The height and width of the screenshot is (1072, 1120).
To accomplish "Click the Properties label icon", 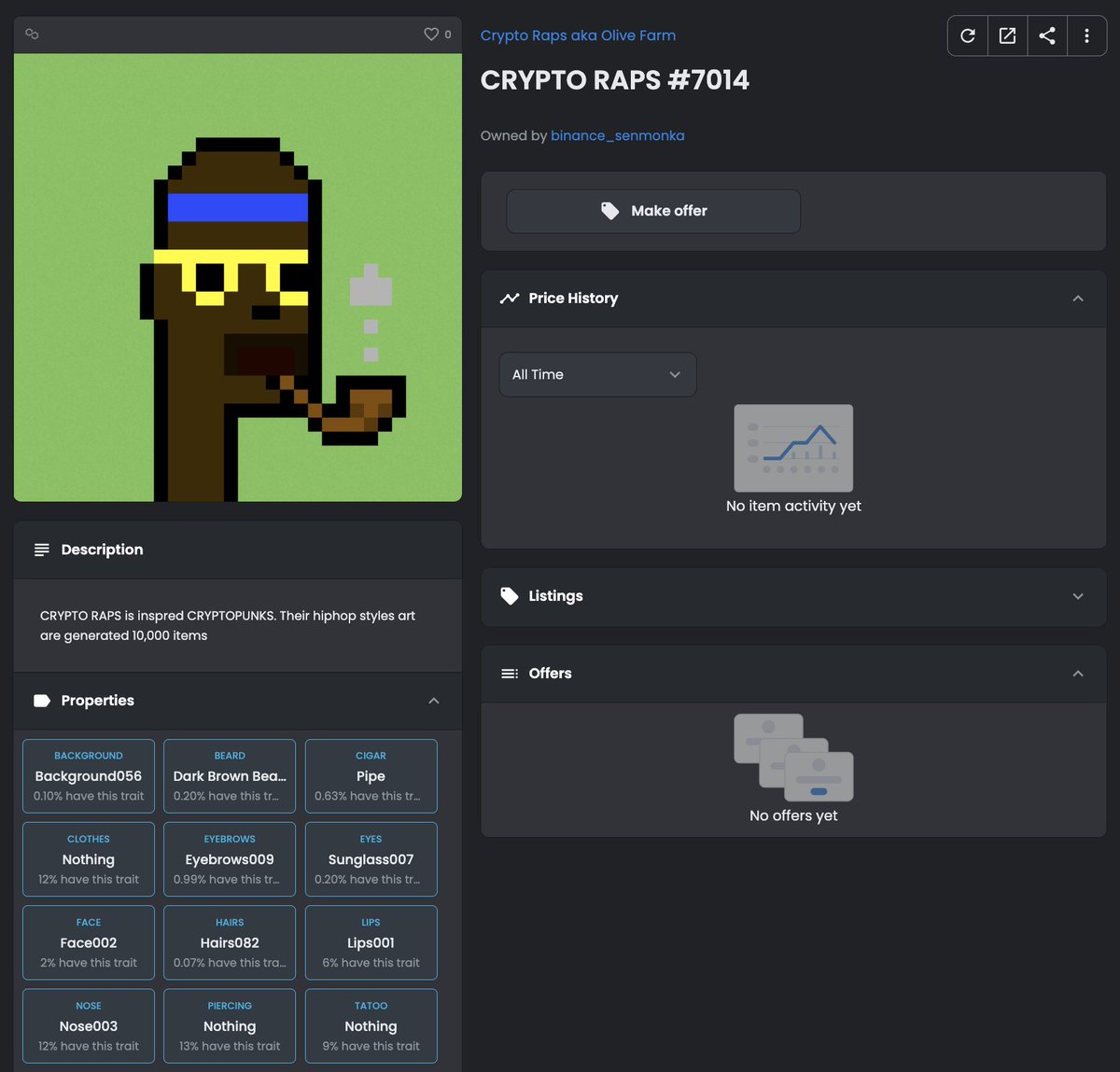I will (42, 701).
